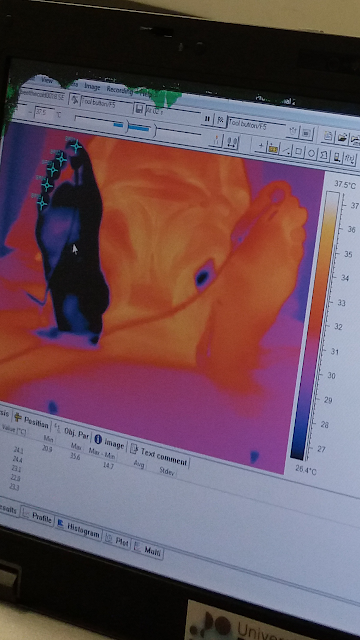Click the yellow icon next to spot tool

[x=273, y=149]
